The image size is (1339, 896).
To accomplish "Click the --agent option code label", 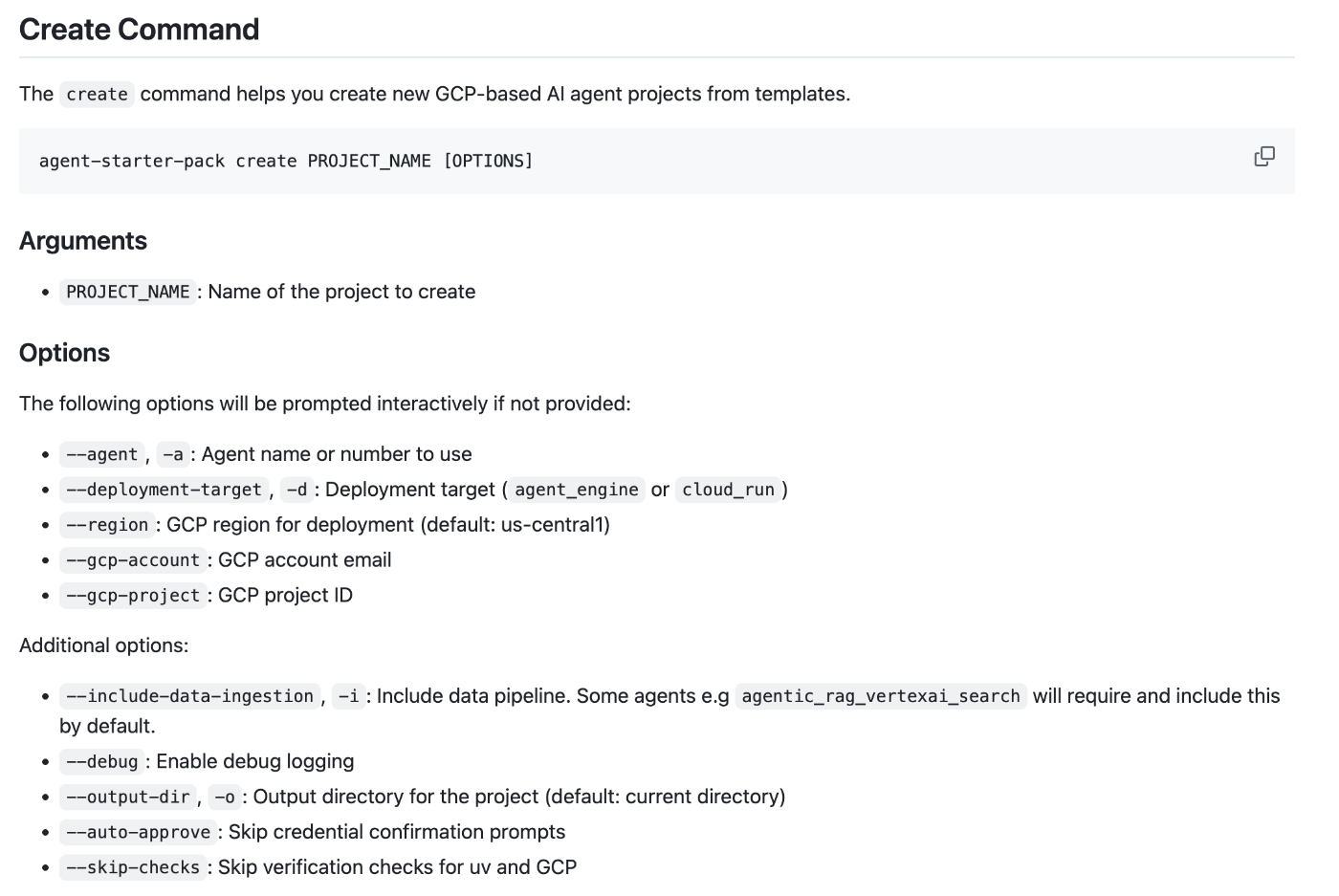I will click(102, 454).
